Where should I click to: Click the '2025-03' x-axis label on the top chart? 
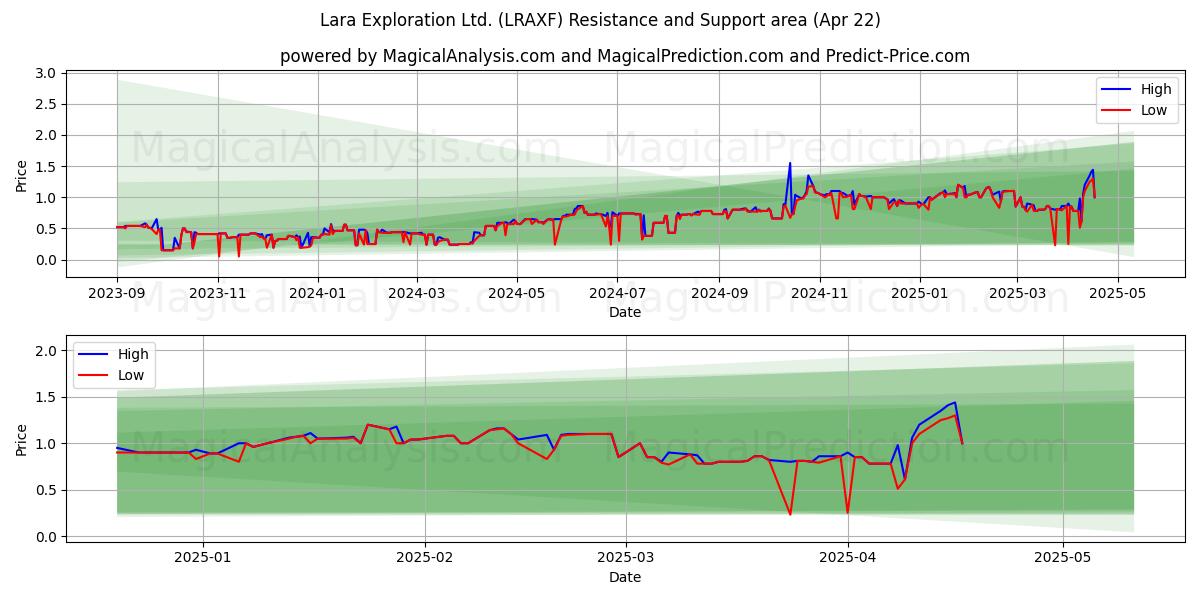pos(1016,294)
